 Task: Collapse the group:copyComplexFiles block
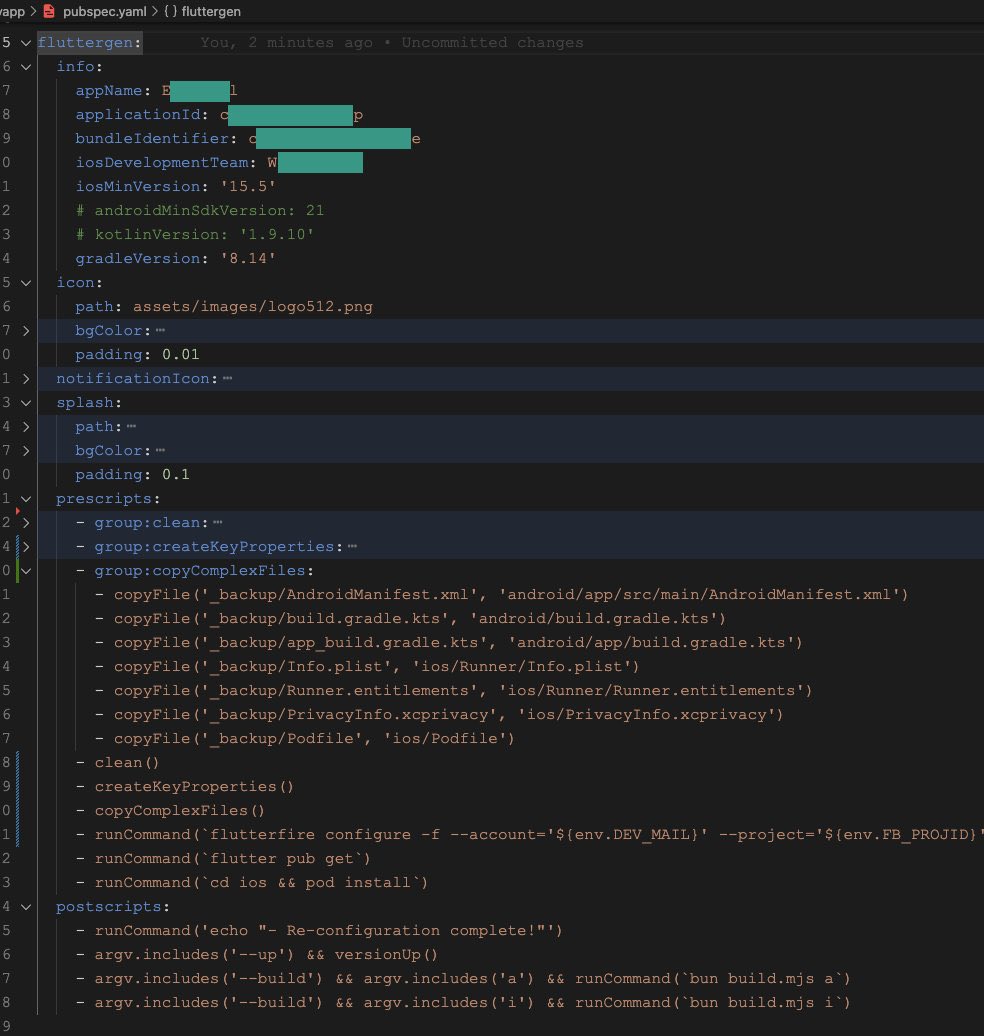click(x=26, y=571)
